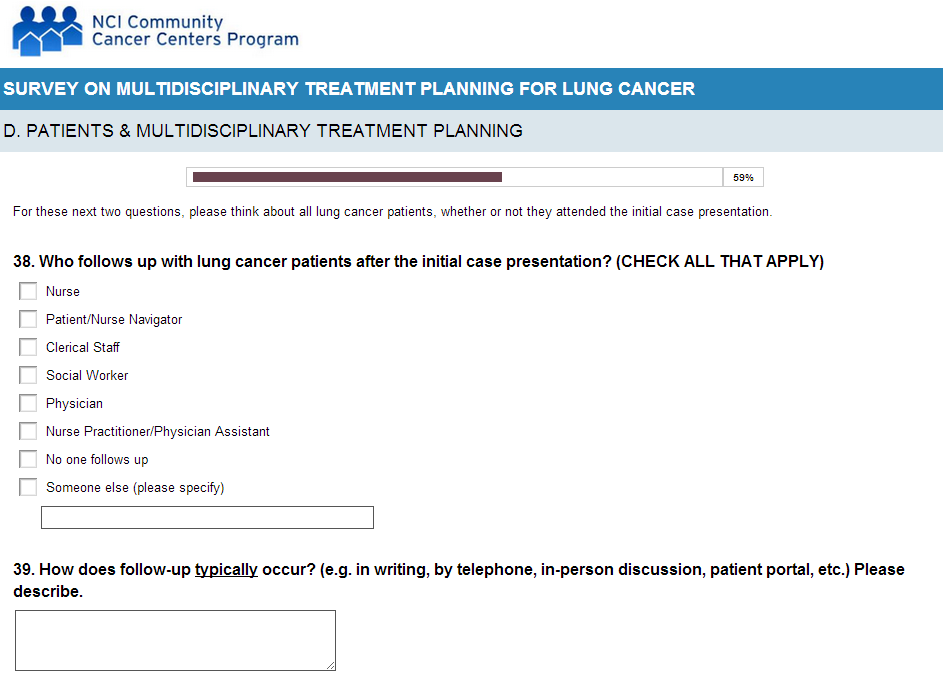943x697 pixels.
Task: Select the Patient/Nurse Navigator checkbox
Action: [x=28, y=320]
